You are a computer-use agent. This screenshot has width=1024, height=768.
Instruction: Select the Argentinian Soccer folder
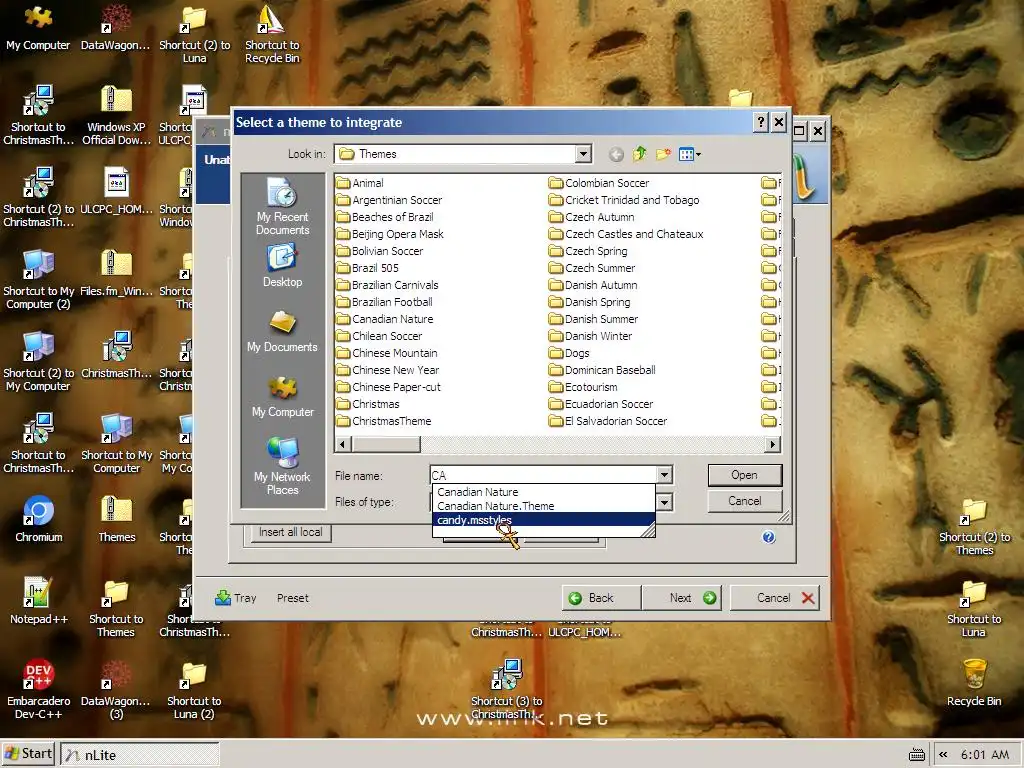pos(389,200)
